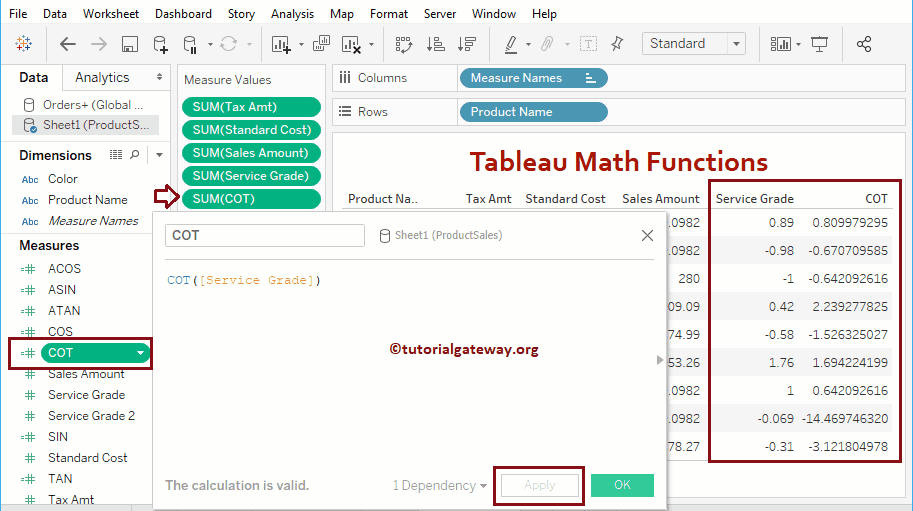Click the Group Members paperclip icon

pos(547,44)
